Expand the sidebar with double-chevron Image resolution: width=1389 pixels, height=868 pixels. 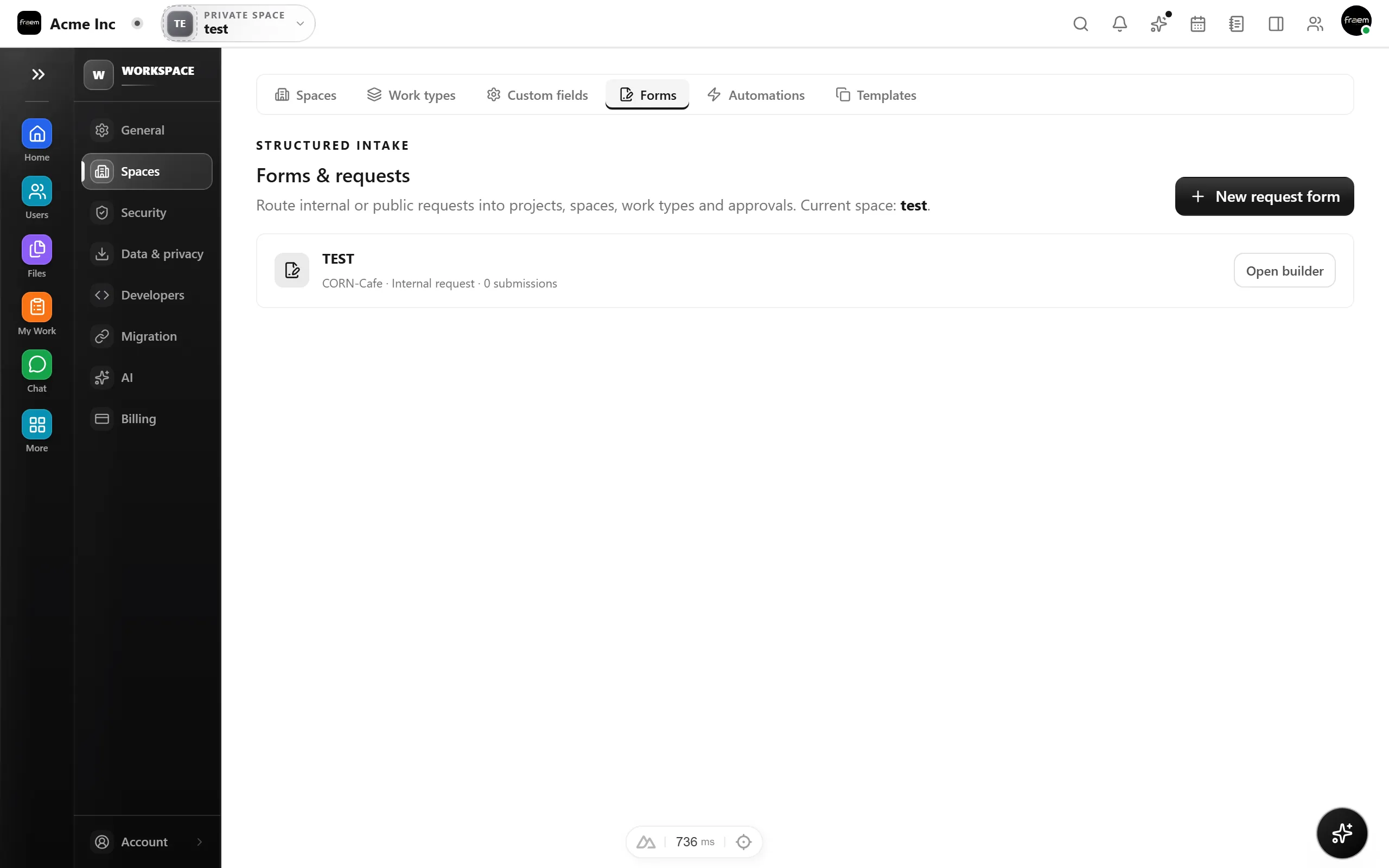tap(38, 74)
